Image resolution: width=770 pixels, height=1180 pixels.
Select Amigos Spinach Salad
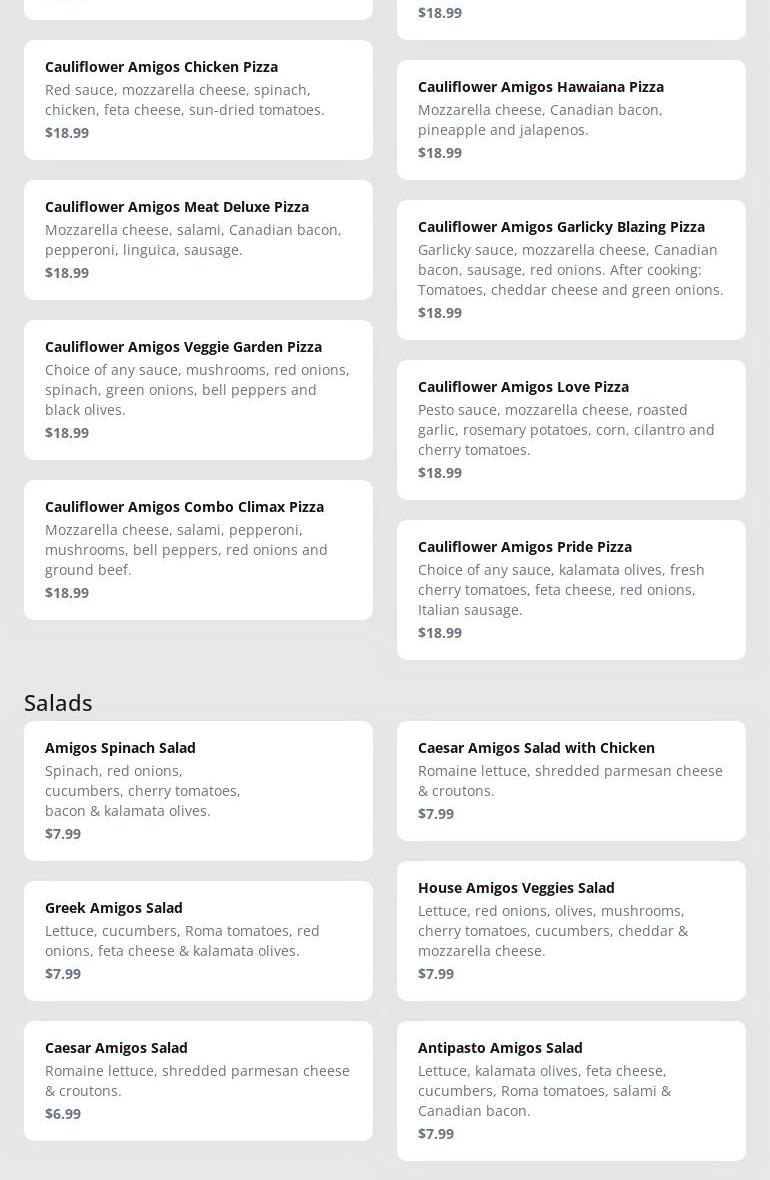click(x=198, y=791)
